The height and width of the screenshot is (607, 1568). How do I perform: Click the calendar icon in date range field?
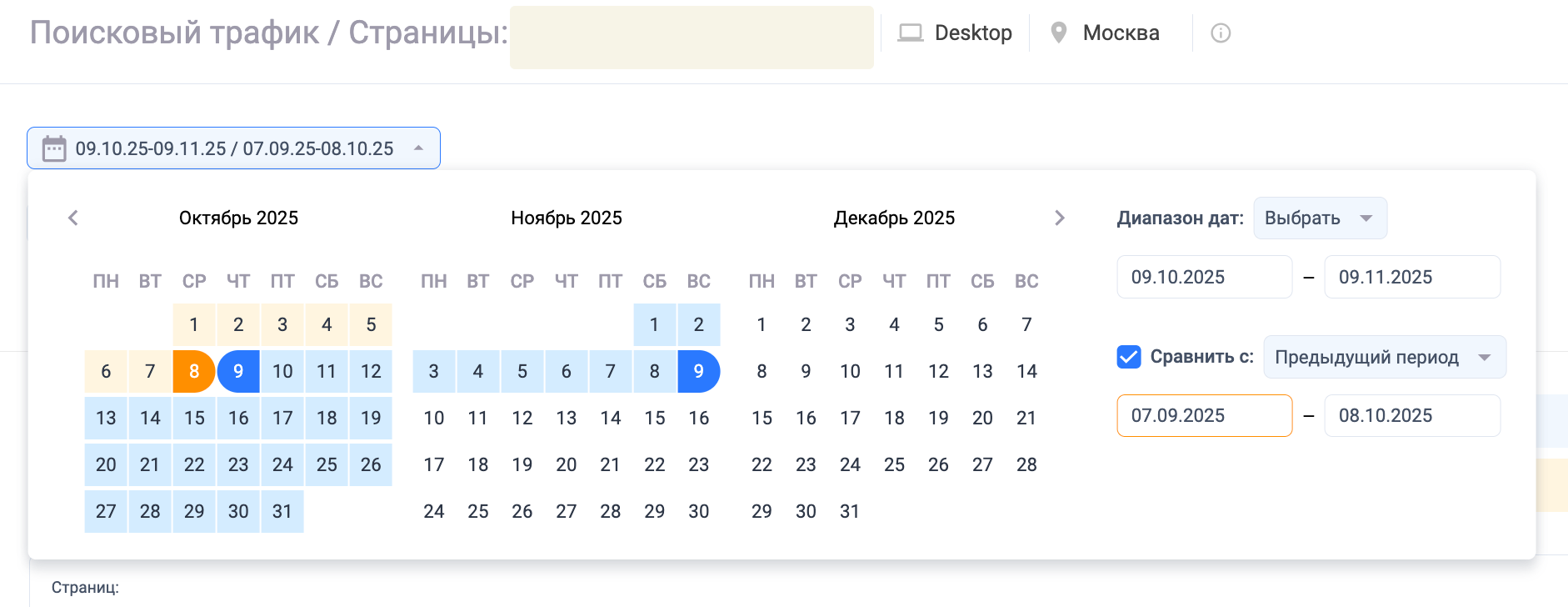click(54, 148)
